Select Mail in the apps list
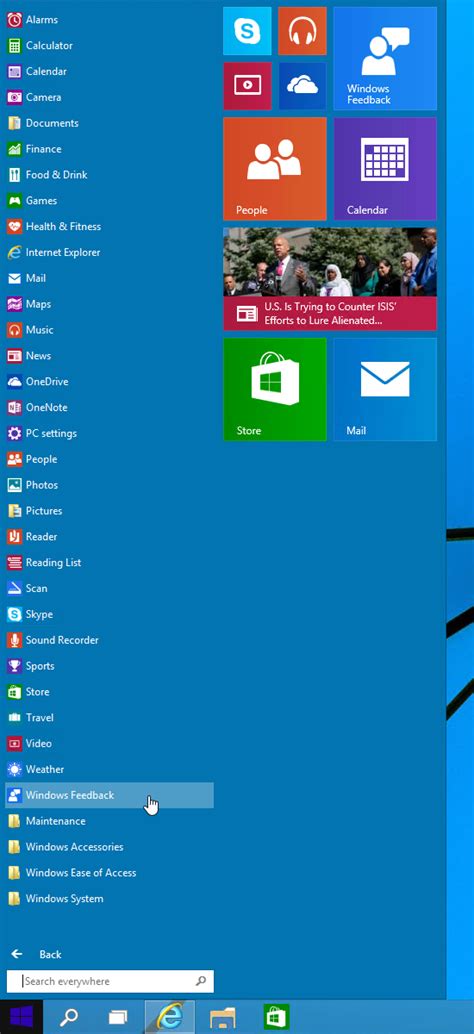Screen dimensions: 474x1034 click(x=109, y=278)
